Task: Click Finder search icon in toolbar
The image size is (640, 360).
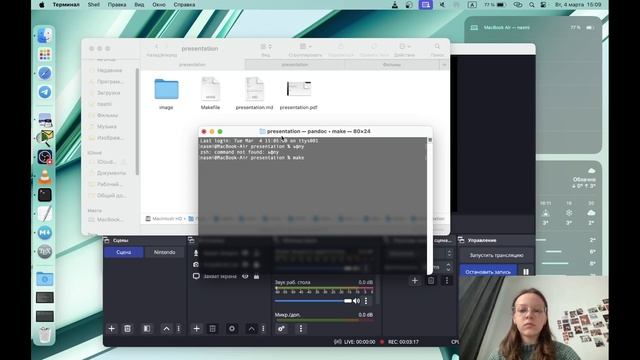Action: [437, 47]
